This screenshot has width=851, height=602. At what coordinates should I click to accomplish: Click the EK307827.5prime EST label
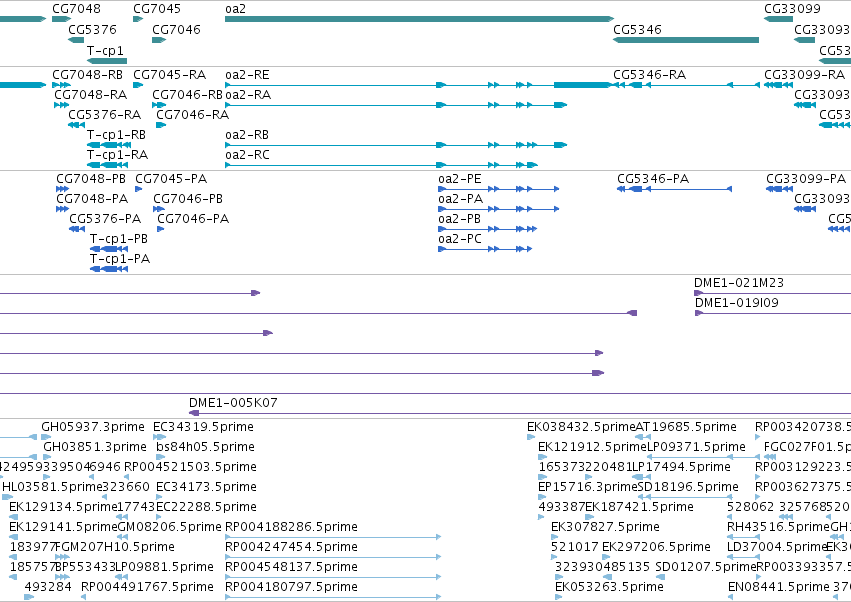[605, 527]
